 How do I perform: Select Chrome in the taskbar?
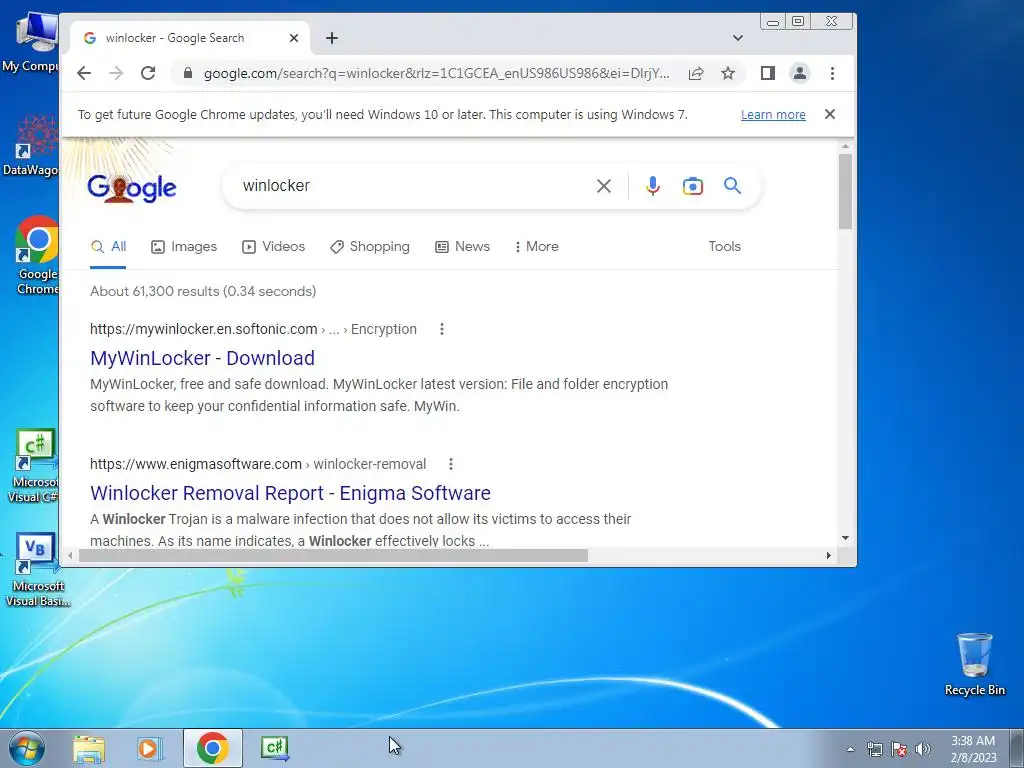(212, 748)
